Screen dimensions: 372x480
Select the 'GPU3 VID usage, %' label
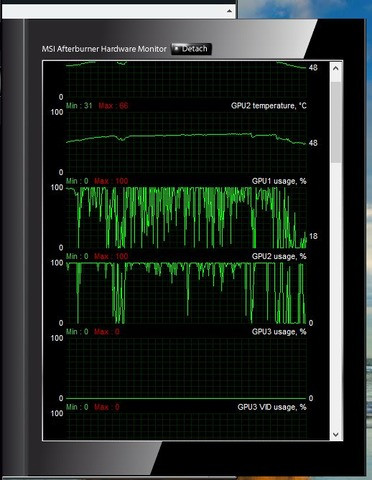pyautogui.click(x=272, y=407)
